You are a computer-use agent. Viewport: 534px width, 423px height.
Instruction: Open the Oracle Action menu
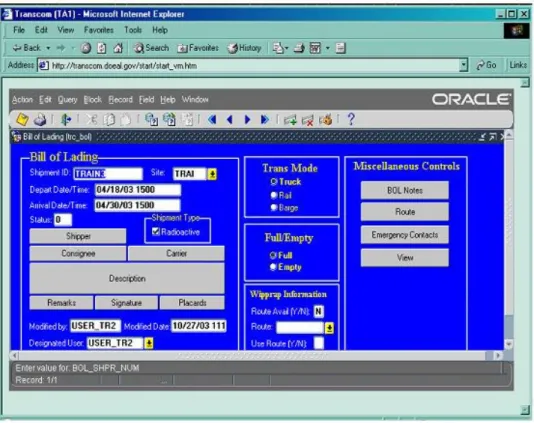click(x=22, y=100)
